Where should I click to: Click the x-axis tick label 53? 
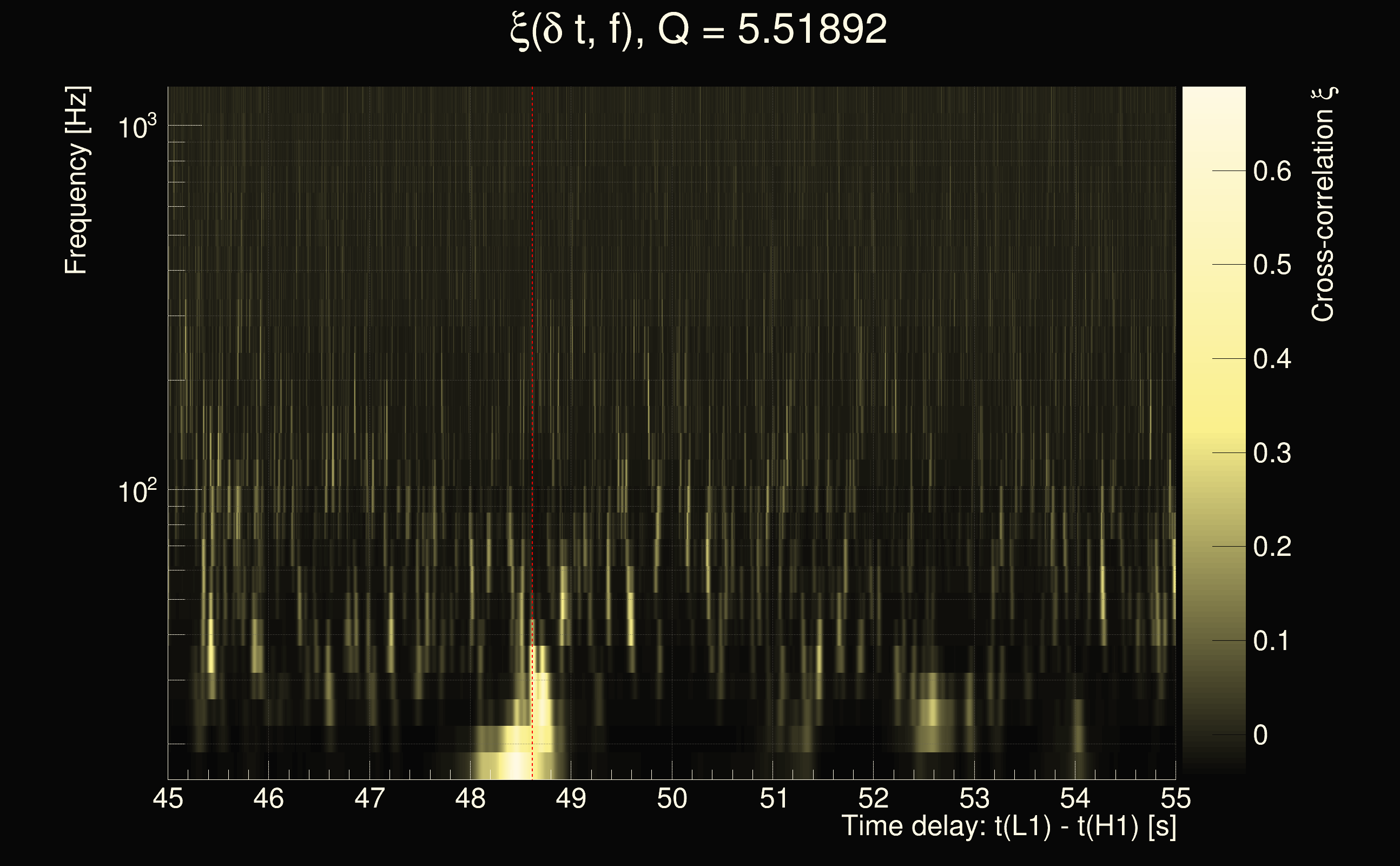974,798
